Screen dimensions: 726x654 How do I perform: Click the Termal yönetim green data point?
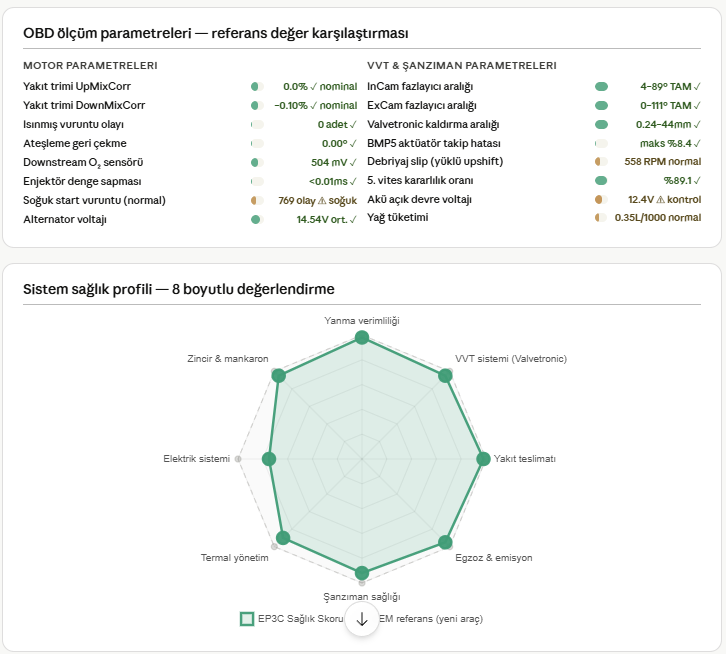[x=283, y=538]
